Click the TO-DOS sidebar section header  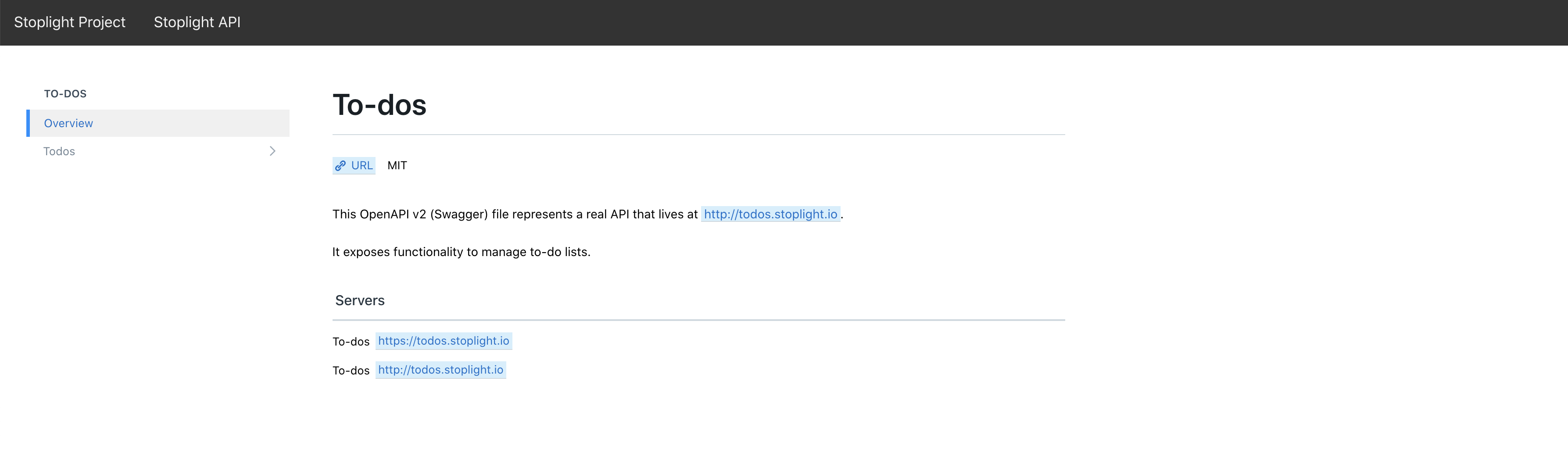tap(65, 94)
